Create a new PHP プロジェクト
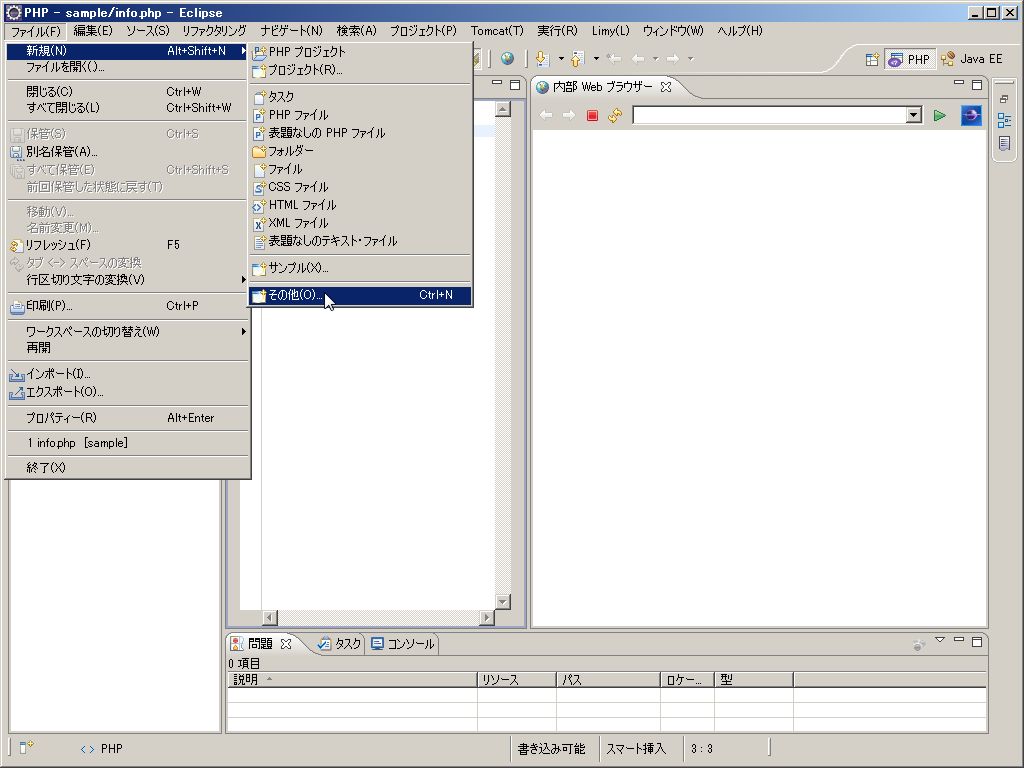Viewport: 1024px width, 768px height. point(360,52)
